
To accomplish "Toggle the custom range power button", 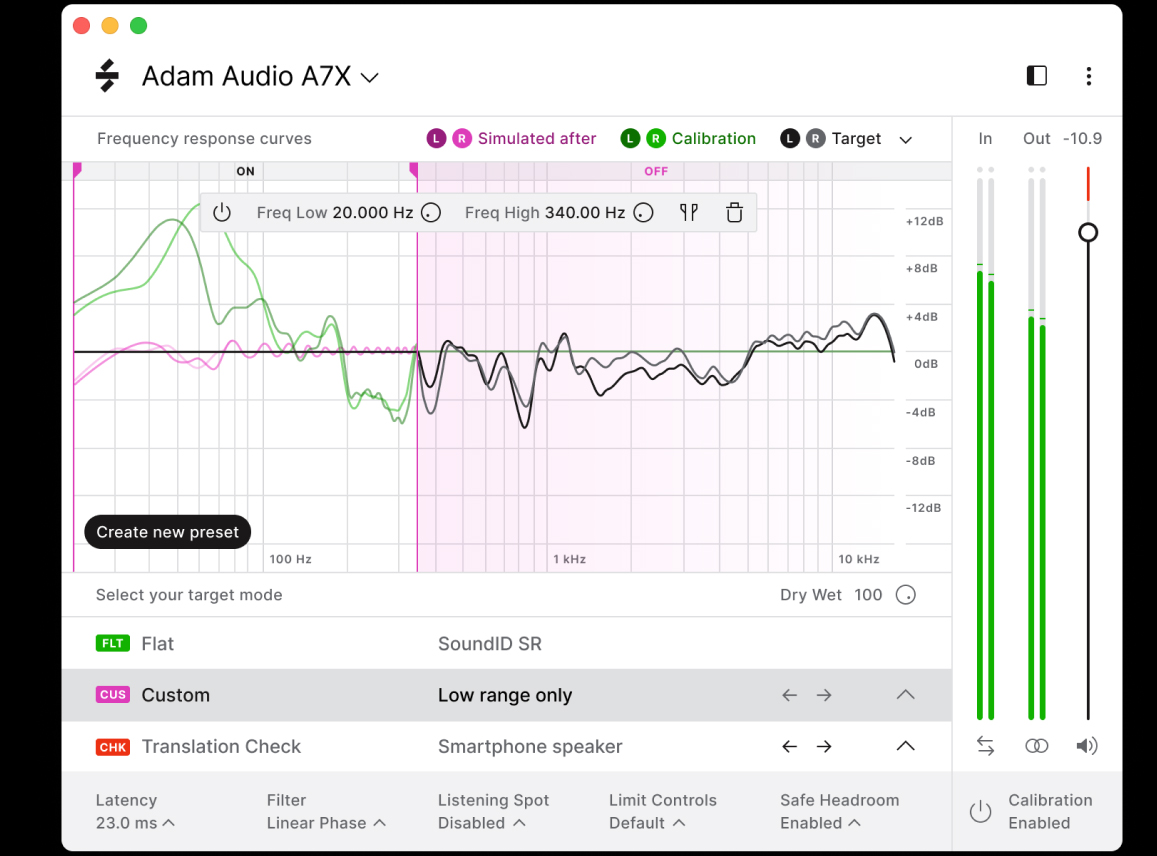I will 222,212.
